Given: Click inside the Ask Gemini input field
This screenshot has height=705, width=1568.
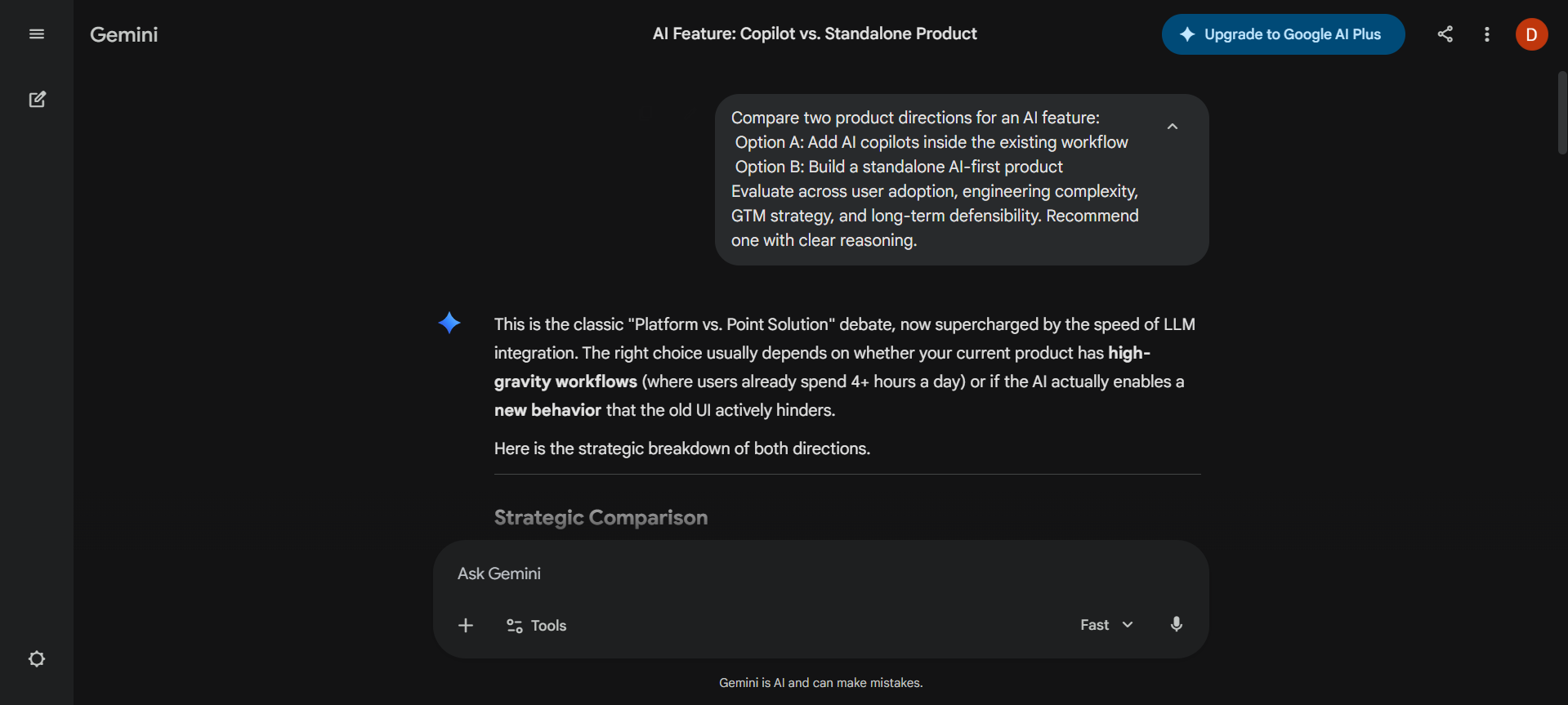Looking at the screenshot, I should [735, 573].
